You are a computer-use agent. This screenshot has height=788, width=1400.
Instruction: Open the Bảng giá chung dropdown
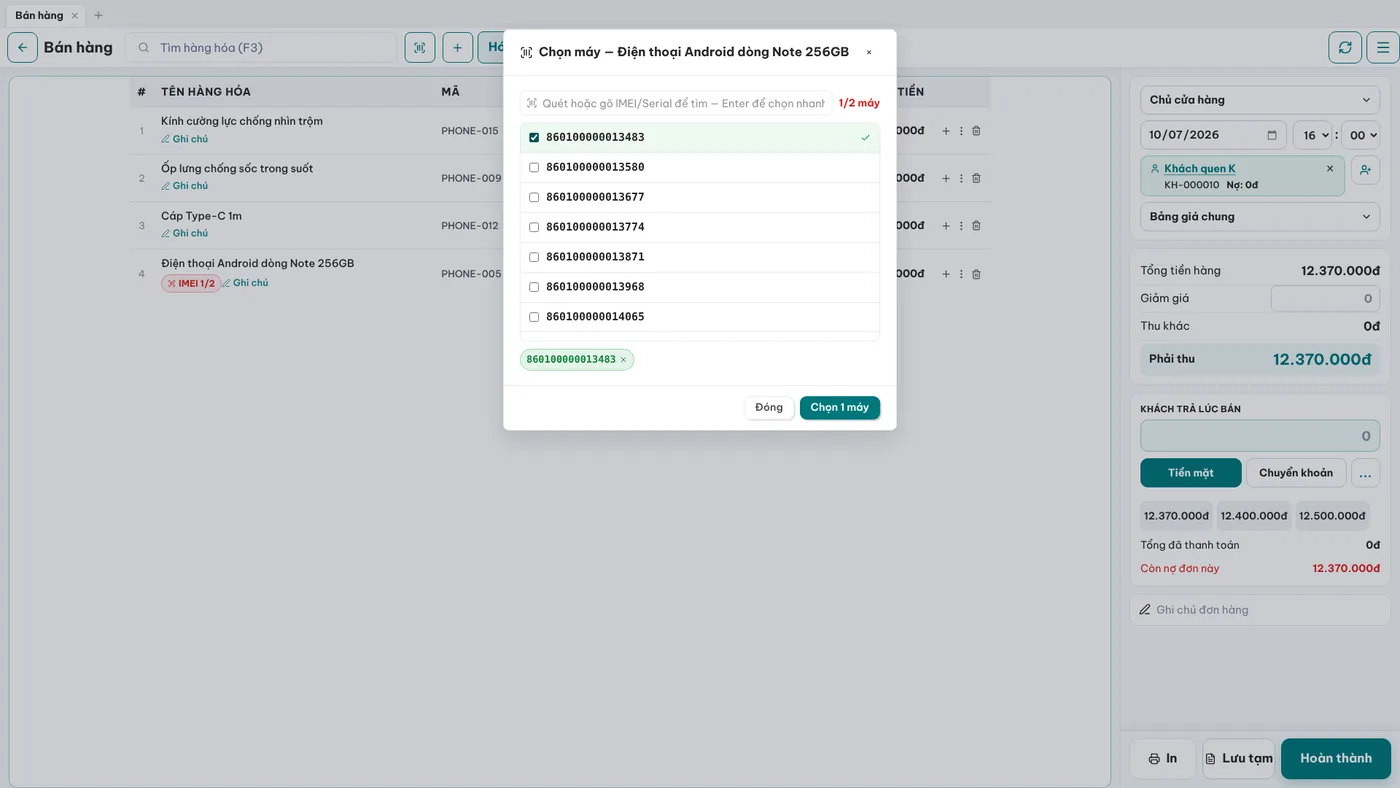point(1260,217)
